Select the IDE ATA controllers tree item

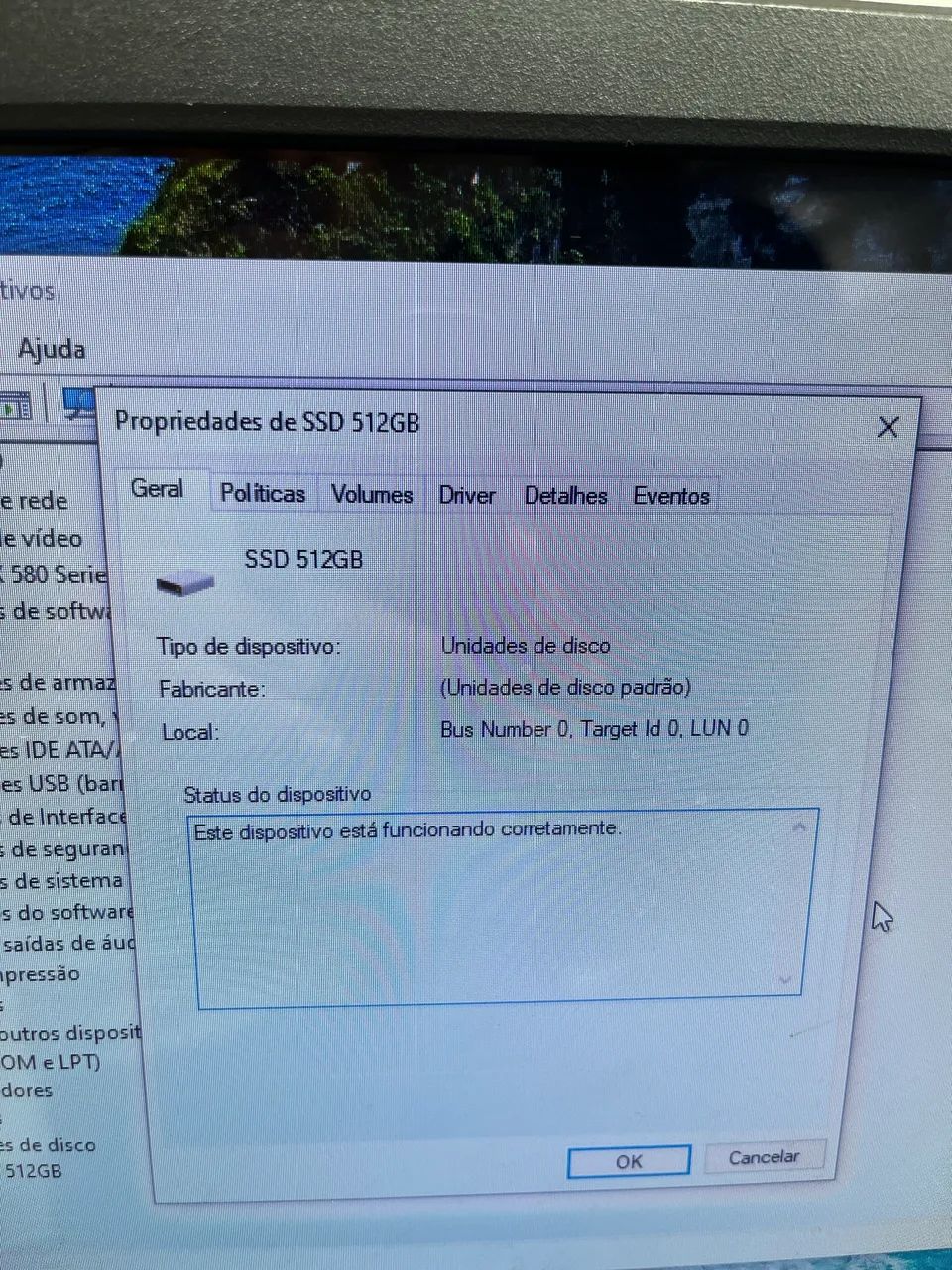(58, 749)
